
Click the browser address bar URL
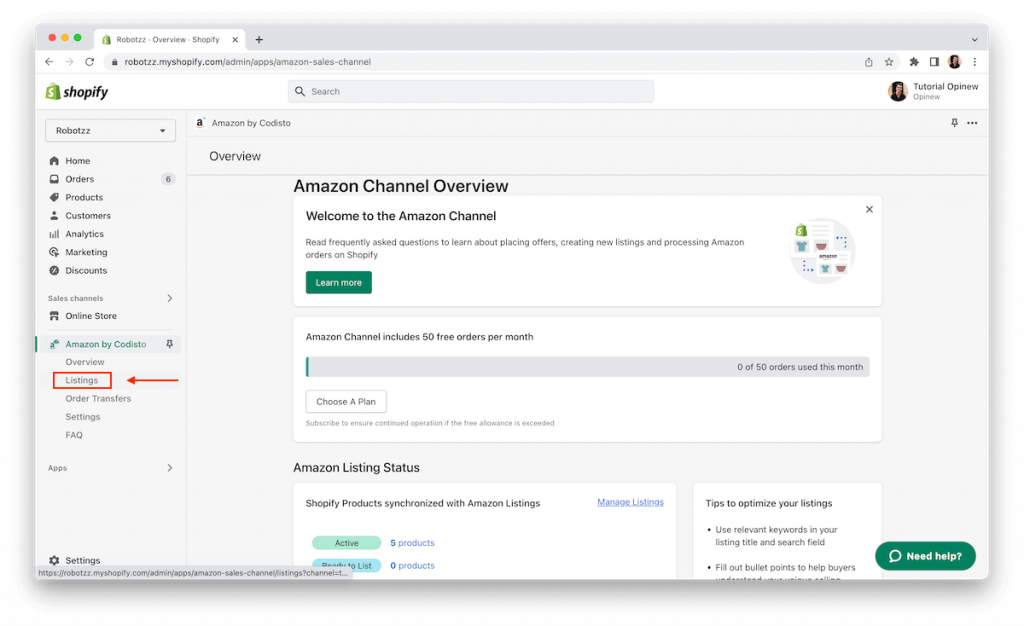pyautogui.click(x=248, y=62)
